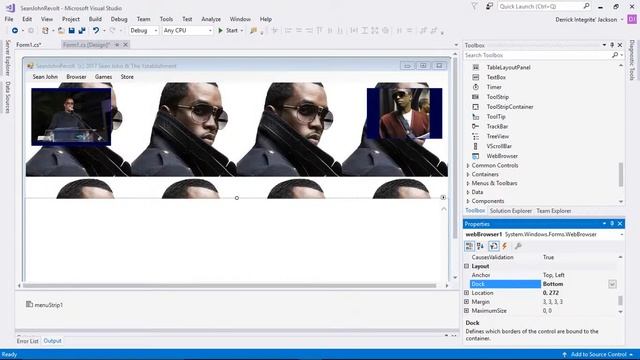Click the Browser menu item on the form

pyautogui.click(x=76, y=77)
